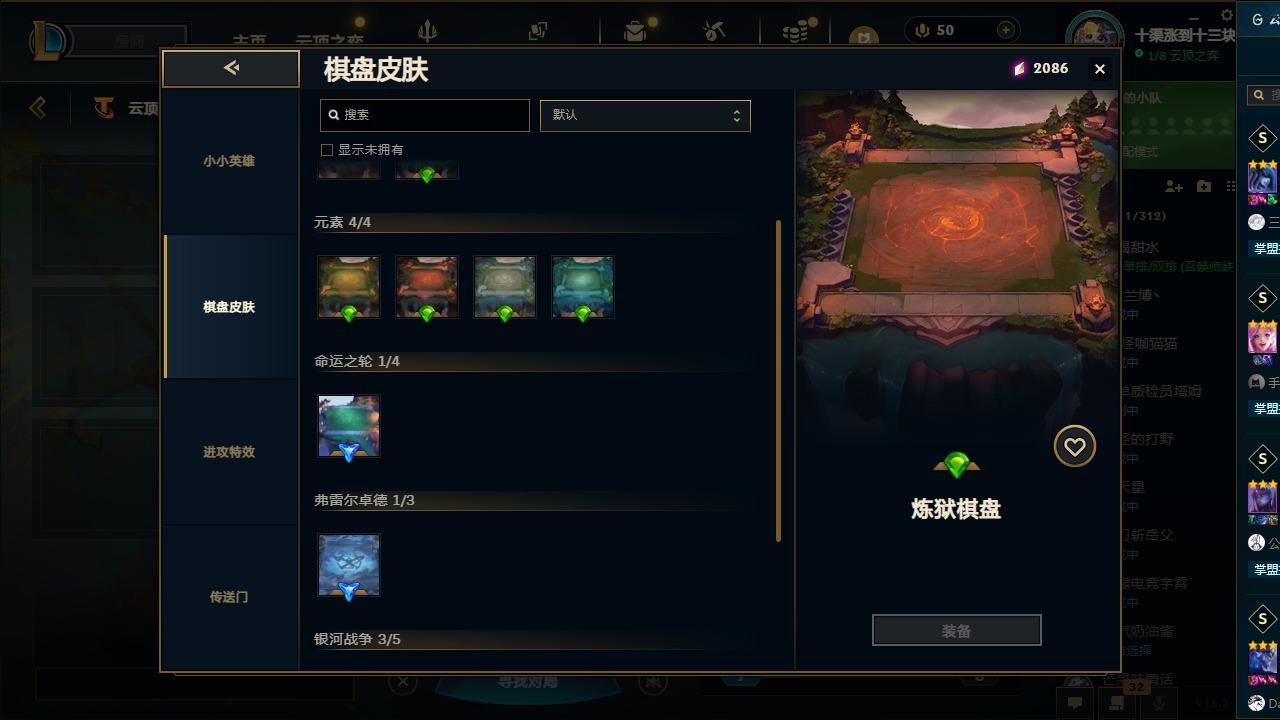Viewport: 1280px width, 720px height.
Task: Click the board list vertical scrollbar
Action: pyautogui.click(x=778, y=381)
